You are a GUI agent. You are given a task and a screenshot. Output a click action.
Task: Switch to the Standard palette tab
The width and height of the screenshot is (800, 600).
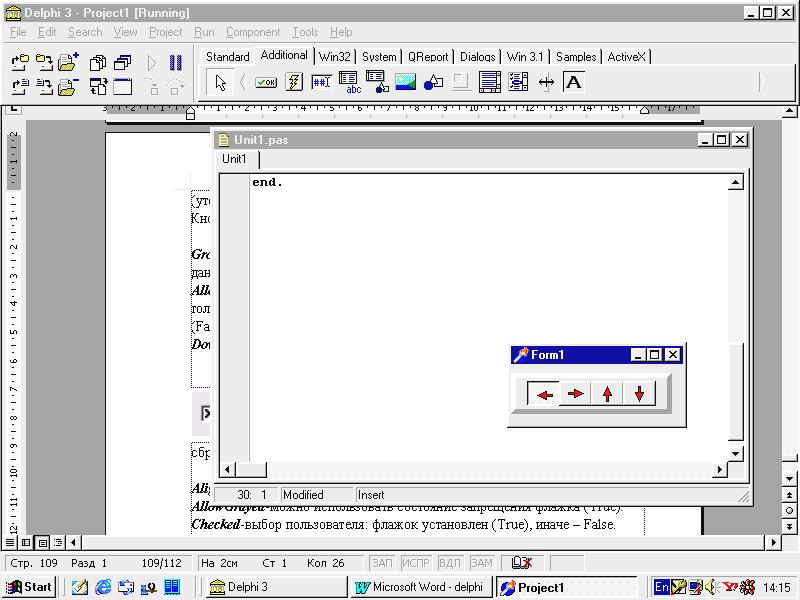click(x=228, y=57)
